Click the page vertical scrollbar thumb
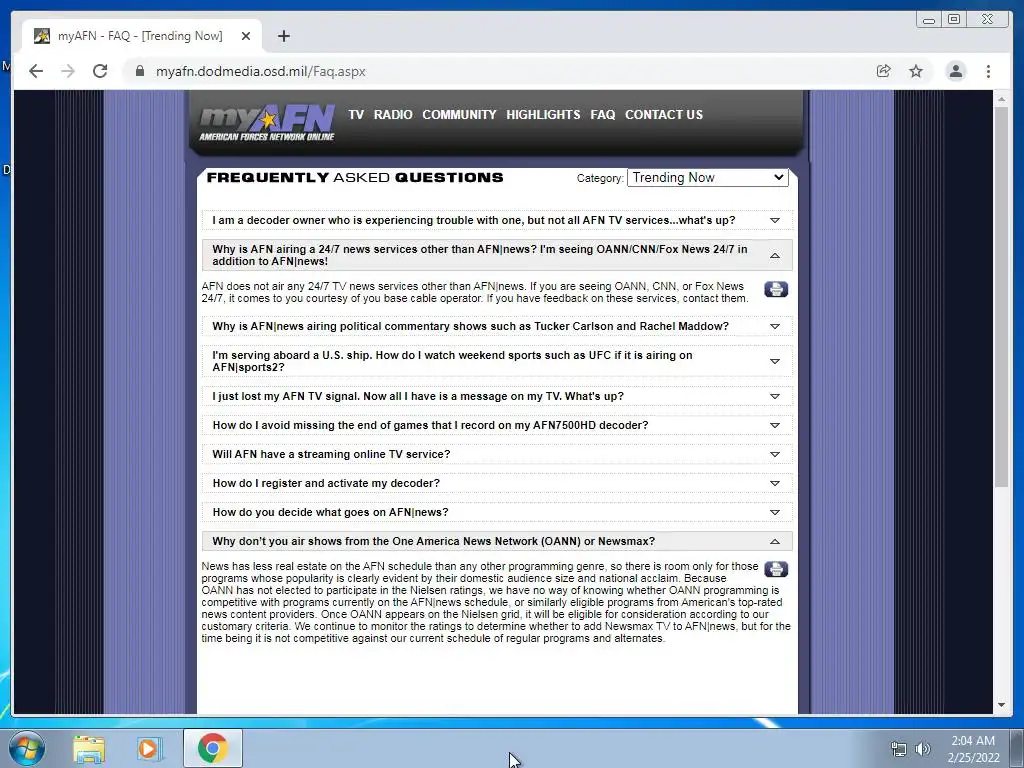The width and height of the screenshot is (1024, 768). (1001, 296)
